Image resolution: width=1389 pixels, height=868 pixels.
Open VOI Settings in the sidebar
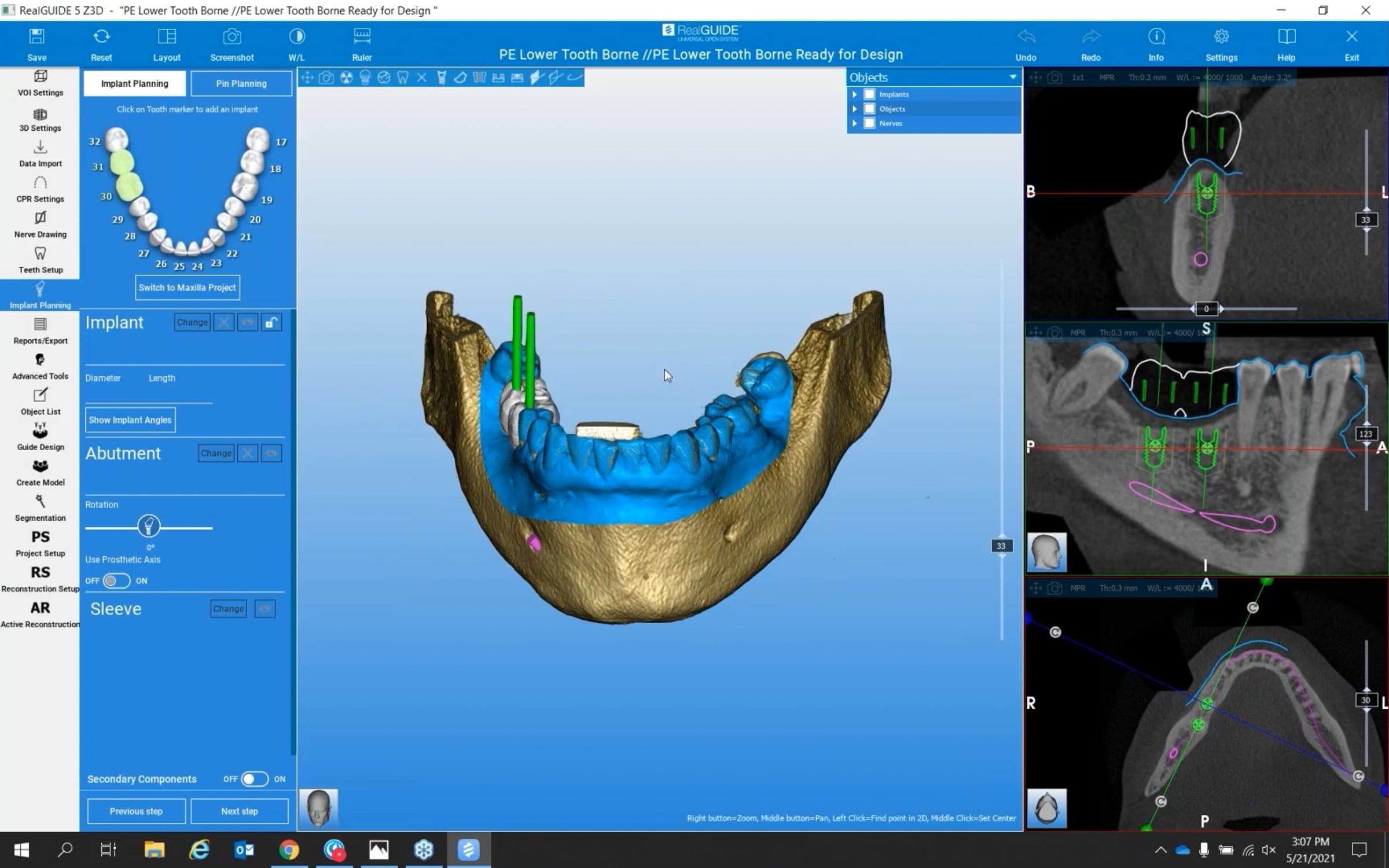[40, 83]
